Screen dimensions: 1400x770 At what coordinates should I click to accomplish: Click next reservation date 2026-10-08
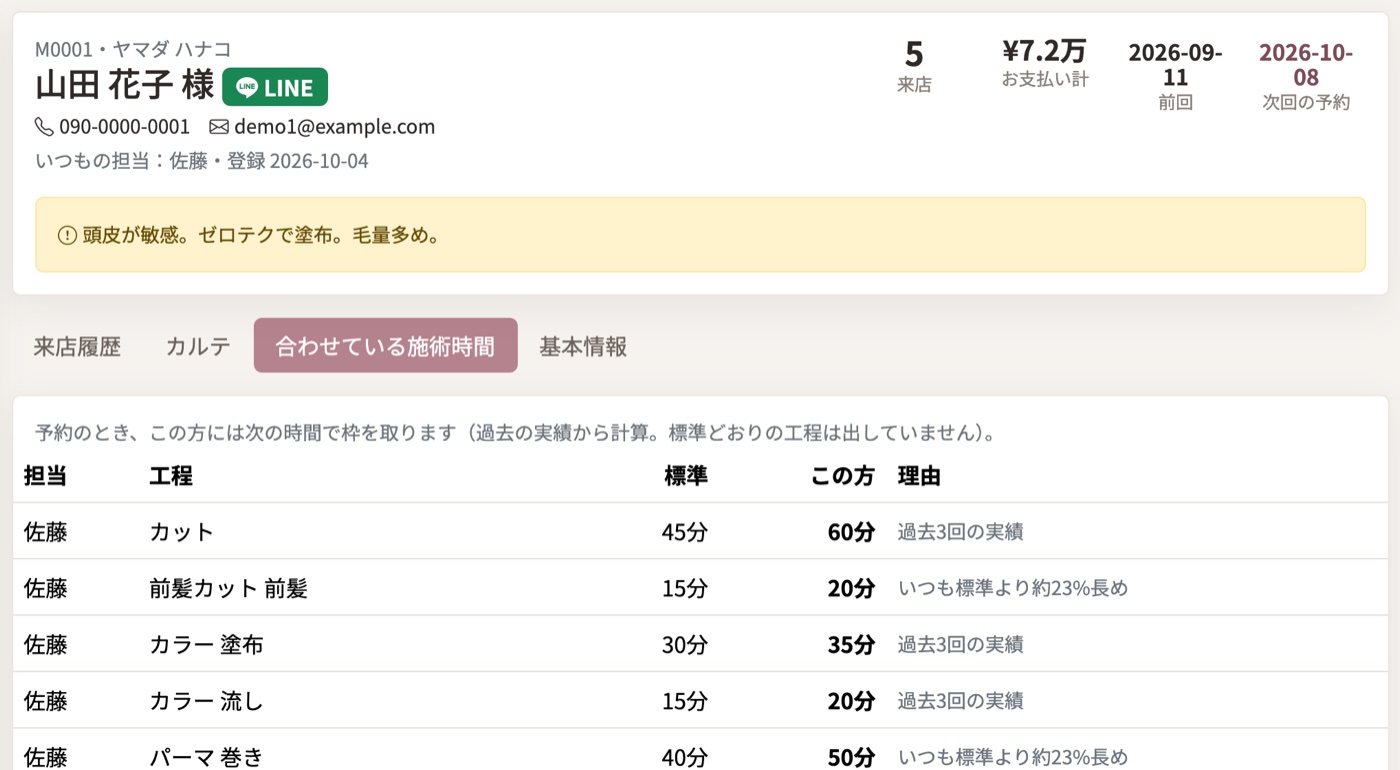[1306, 65]
